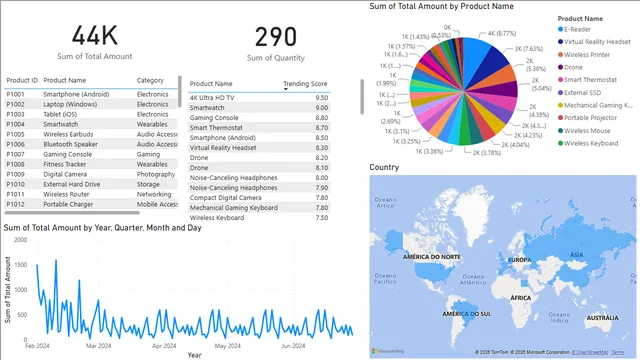Click the Year axis title of line chart
The image size is (640, 360).
pyautogui.click(x=194, y=355)
